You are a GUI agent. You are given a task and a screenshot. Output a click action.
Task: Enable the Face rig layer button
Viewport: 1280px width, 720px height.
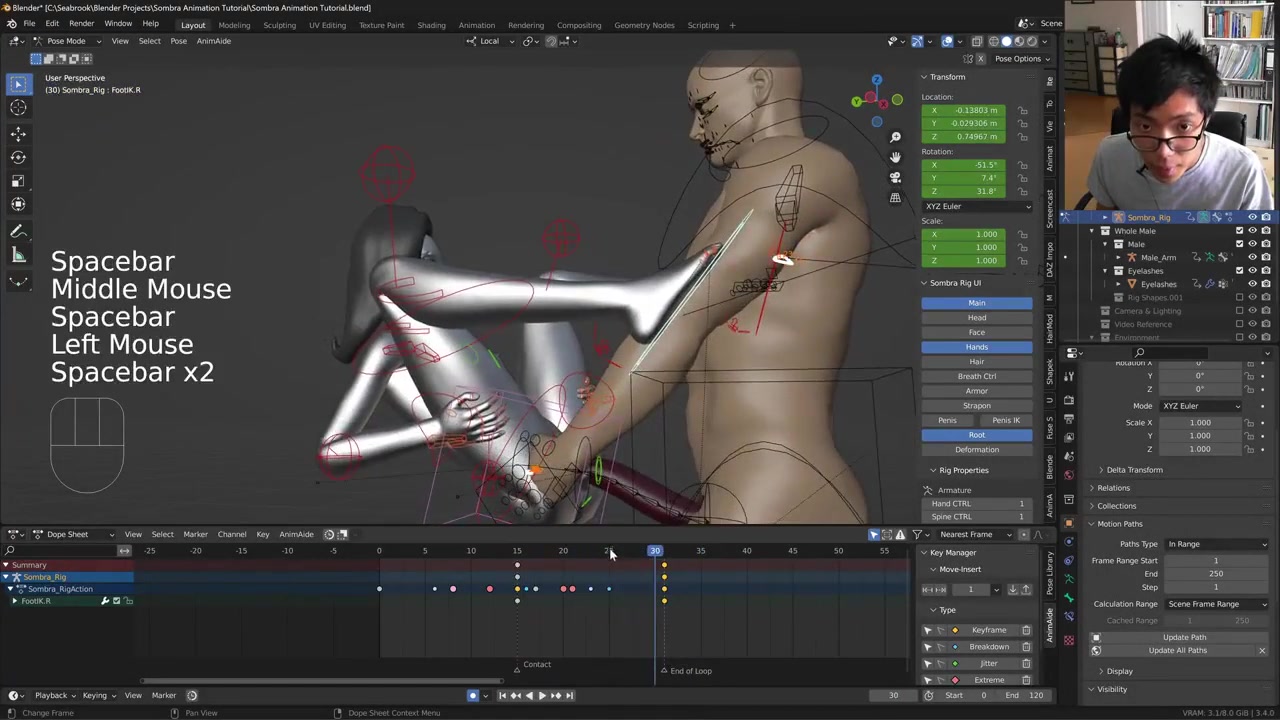tap(976, 332)
